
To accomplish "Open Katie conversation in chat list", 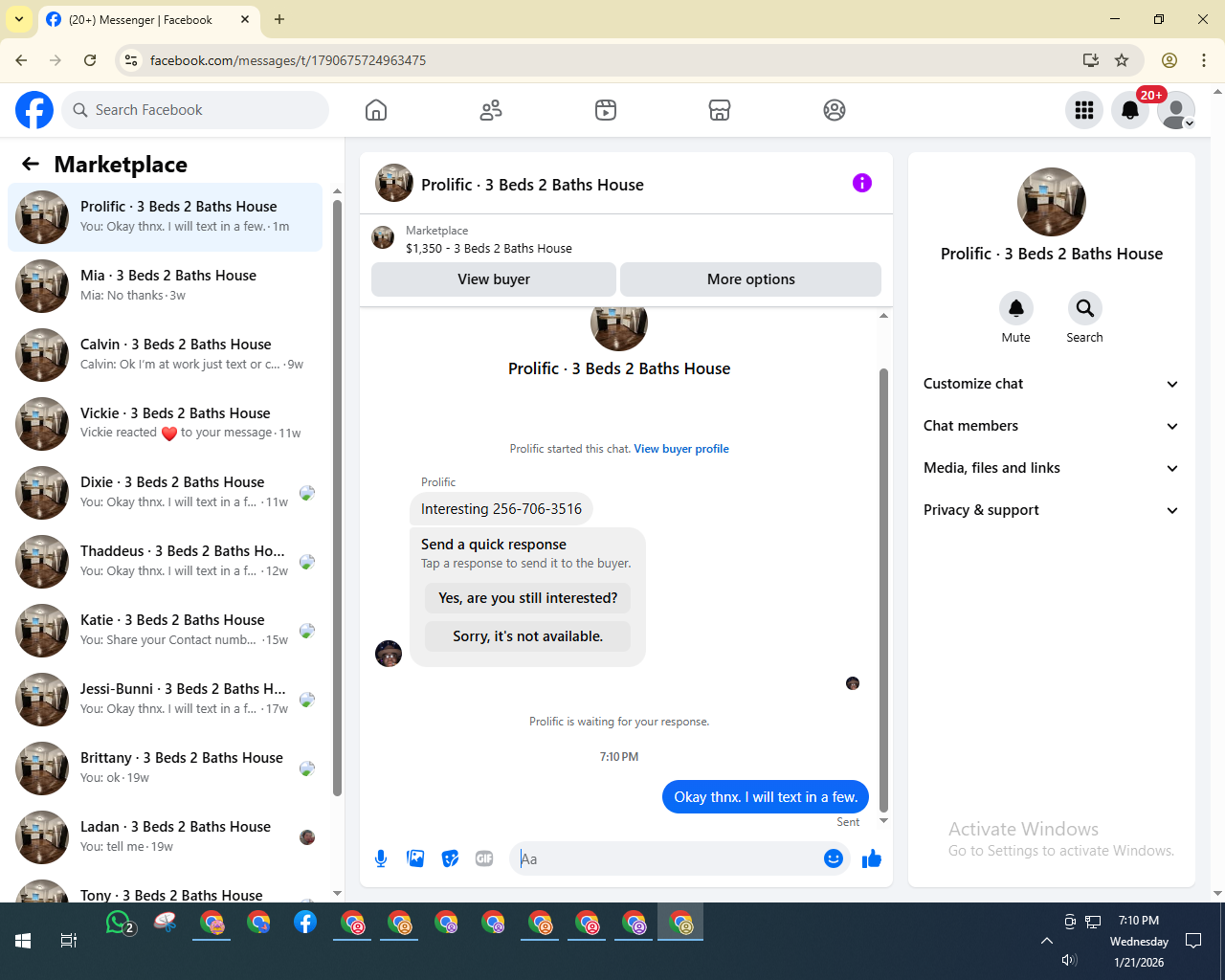I will coord(165,631).
